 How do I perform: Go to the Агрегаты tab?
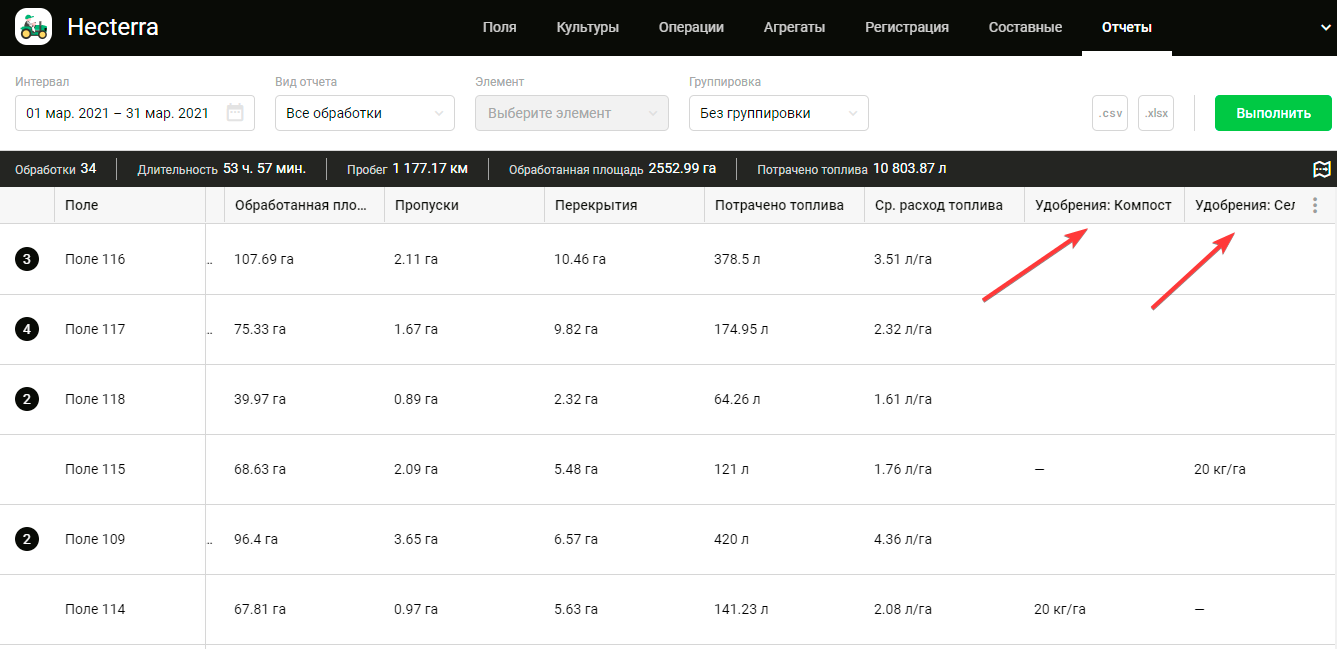(x=794, y=28)
